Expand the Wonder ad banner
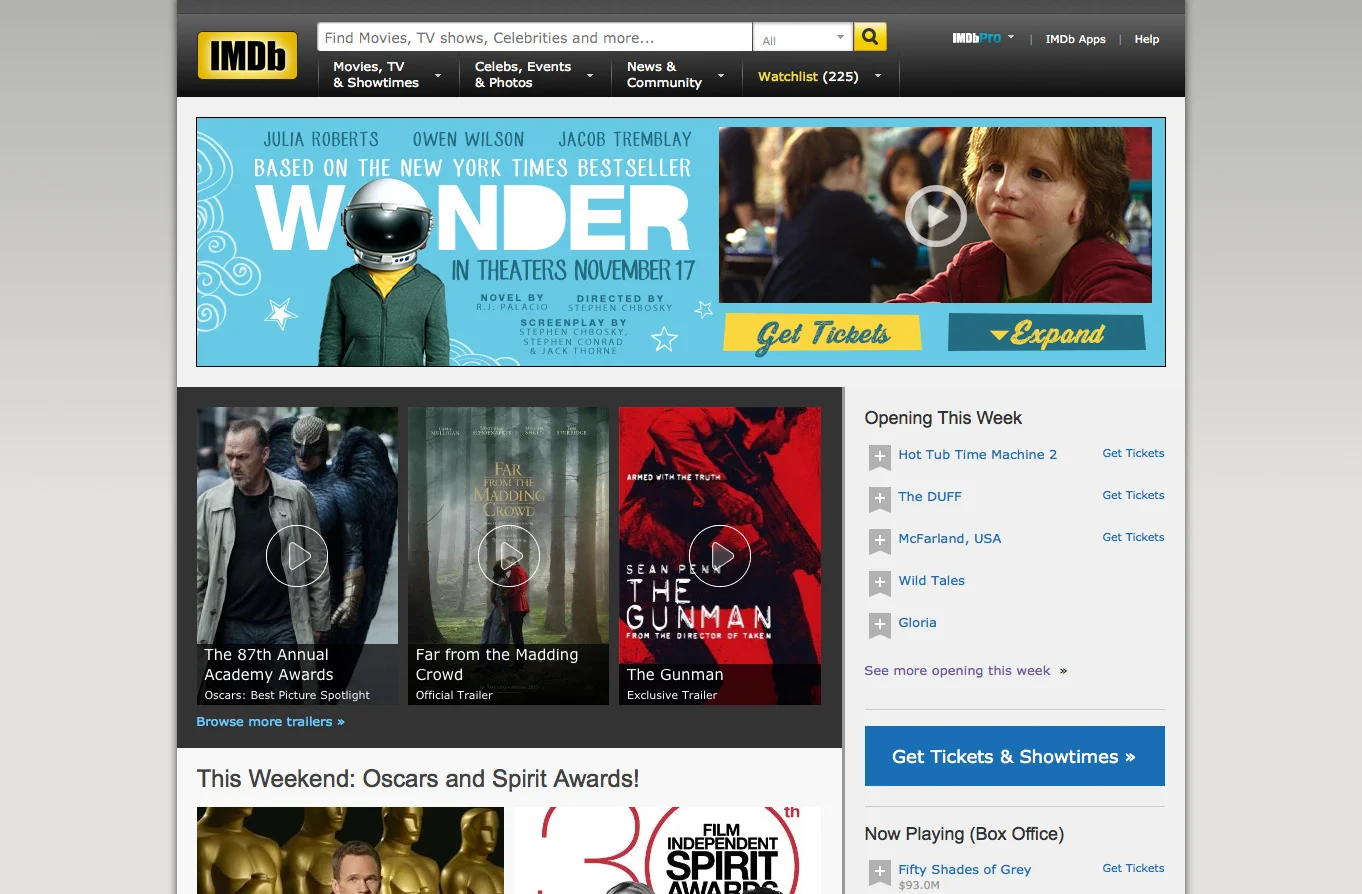The image size is (1362, 894). [x=1047, y=333]
